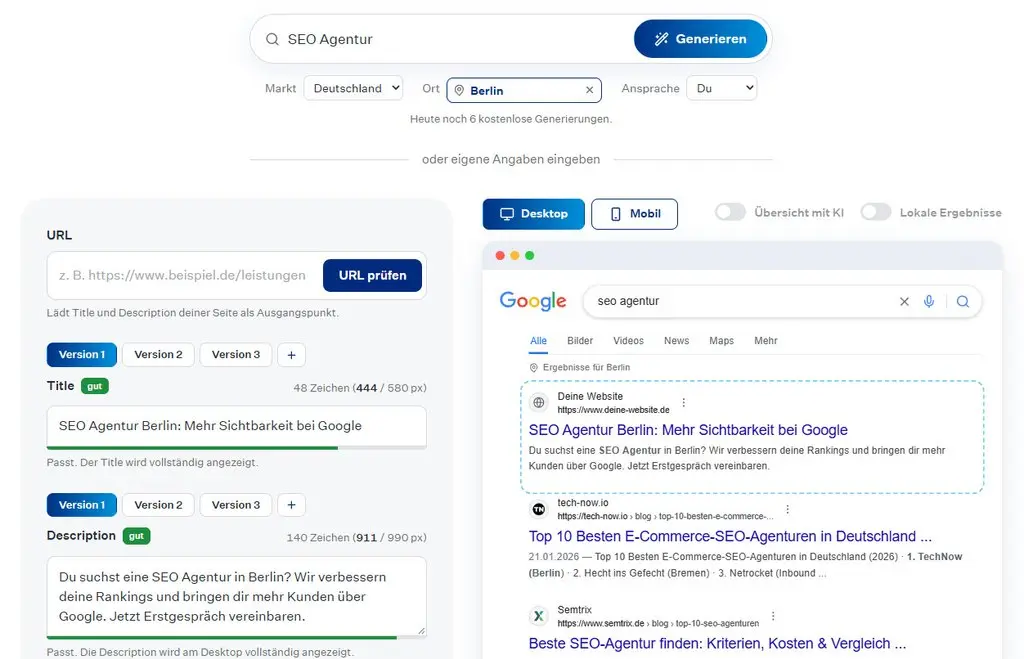Image resolution: width=1024 pixels, height=659 pixels.
Task: Open the Alle tab in Google preview
Action: click(538, 341)
